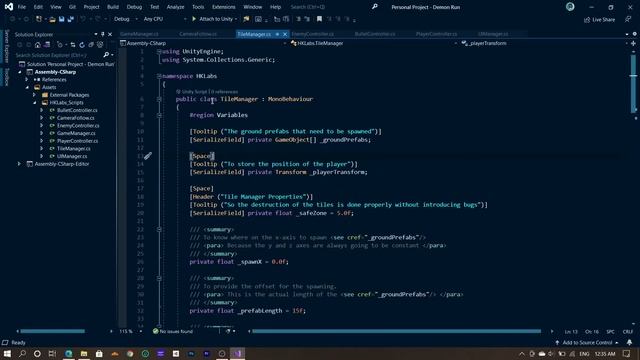Open the Extensions menu
Viewport: 640px width, 360px height.
[224, 7]
